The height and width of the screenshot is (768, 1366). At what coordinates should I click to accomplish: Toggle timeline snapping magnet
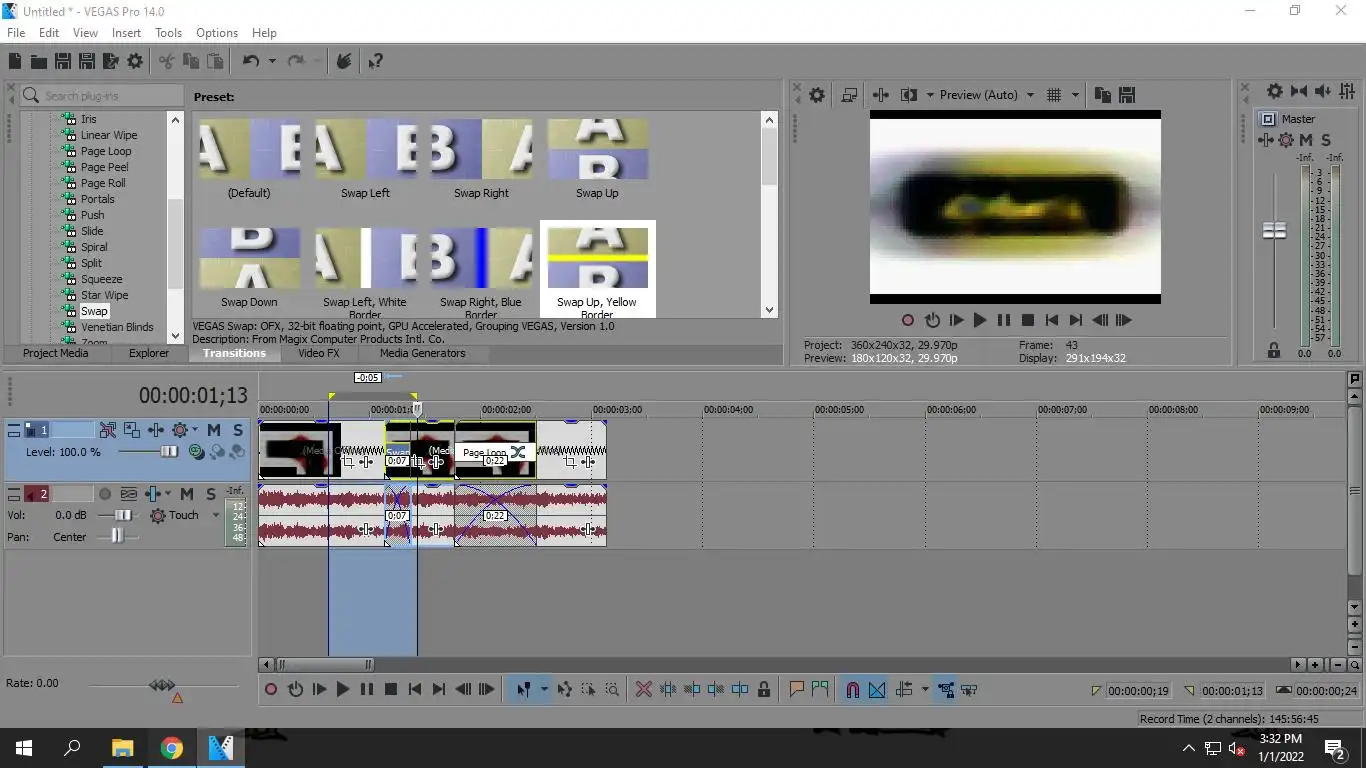click(853, 690)
